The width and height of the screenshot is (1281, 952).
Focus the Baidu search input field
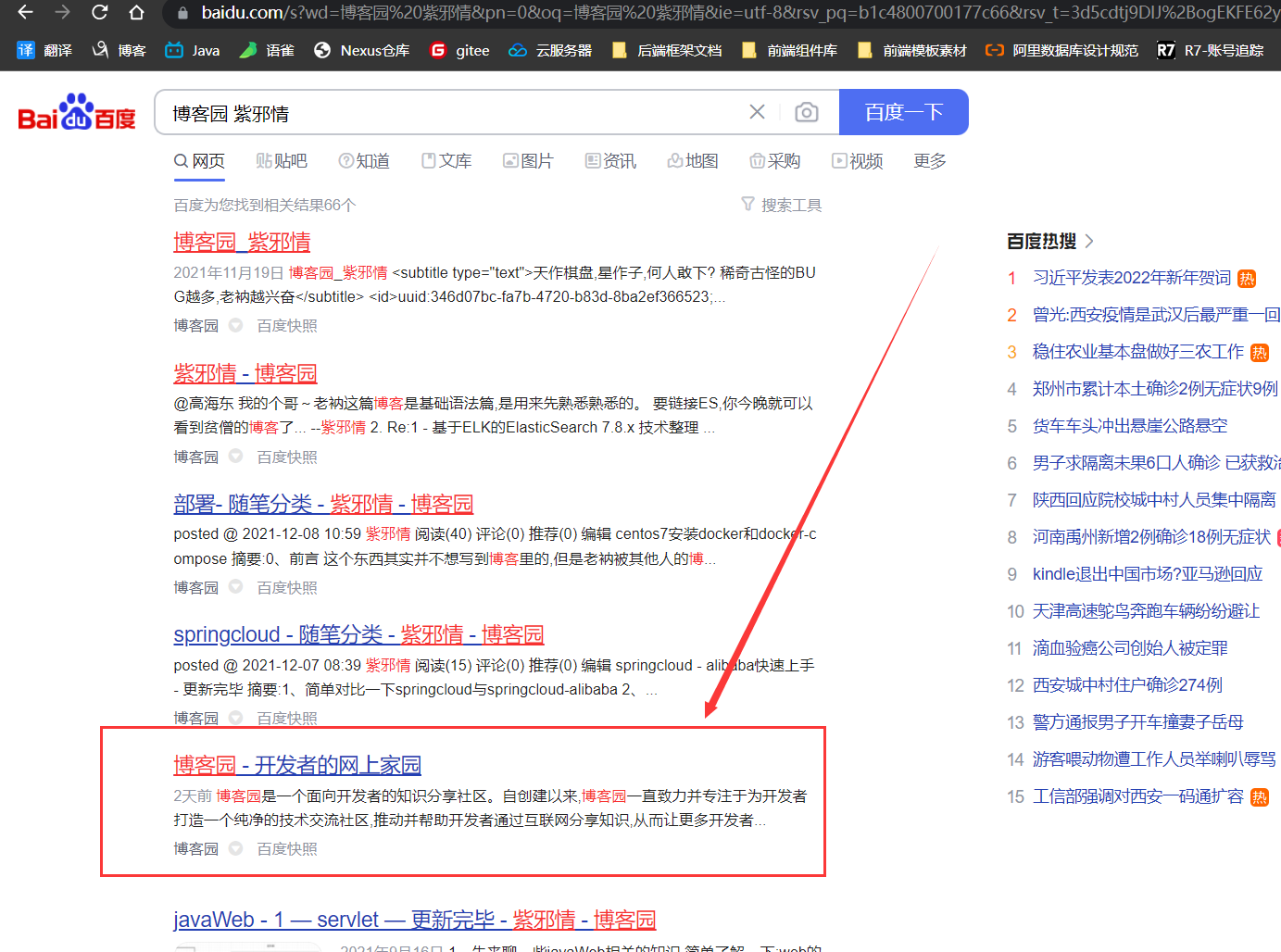[x=454, y=113]
